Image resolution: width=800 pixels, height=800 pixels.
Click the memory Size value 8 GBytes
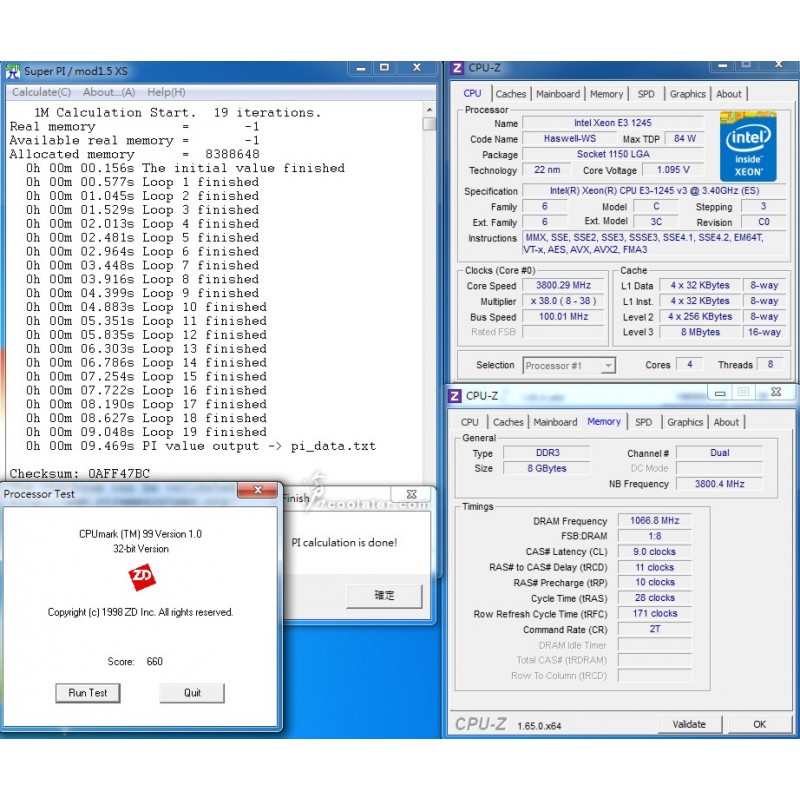(547, 468)
